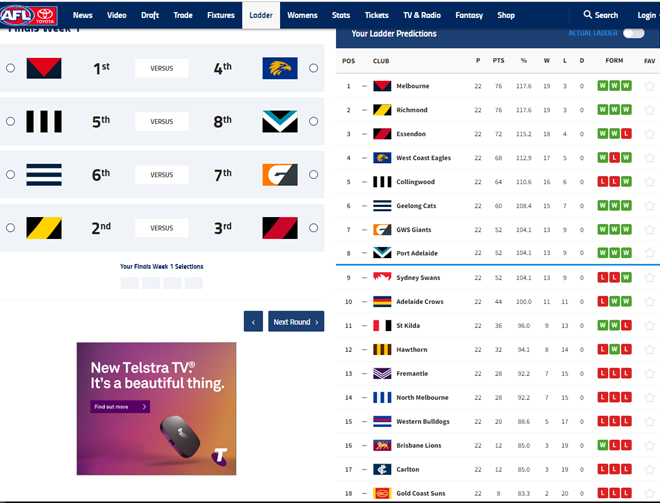Select Port Adelaide radio button in 5th vs 8th
Viewport: 660px width, 503px height.
tap(314, 121)
